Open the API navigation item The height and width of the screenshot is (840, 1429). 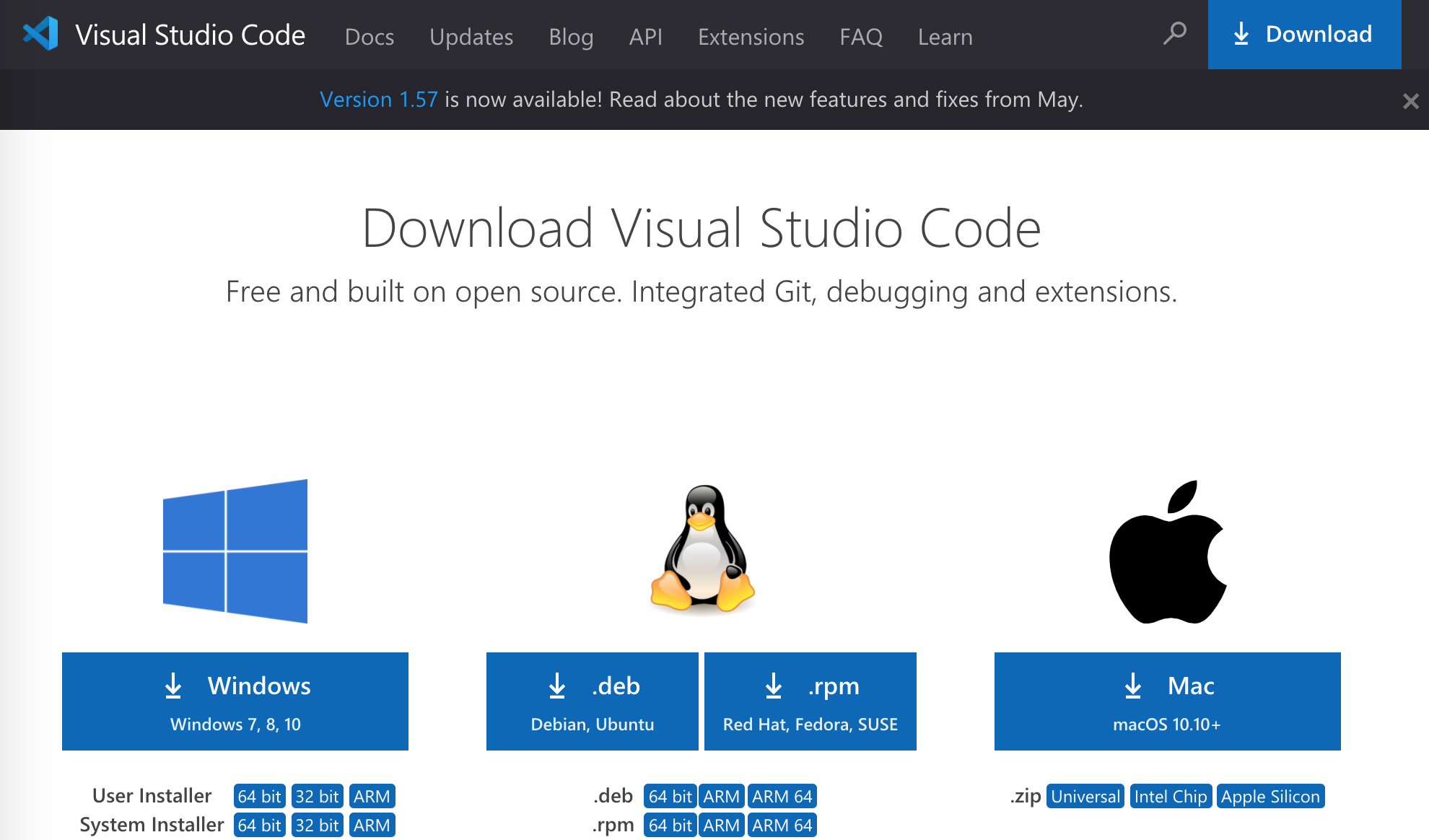(x=646, y=37)
